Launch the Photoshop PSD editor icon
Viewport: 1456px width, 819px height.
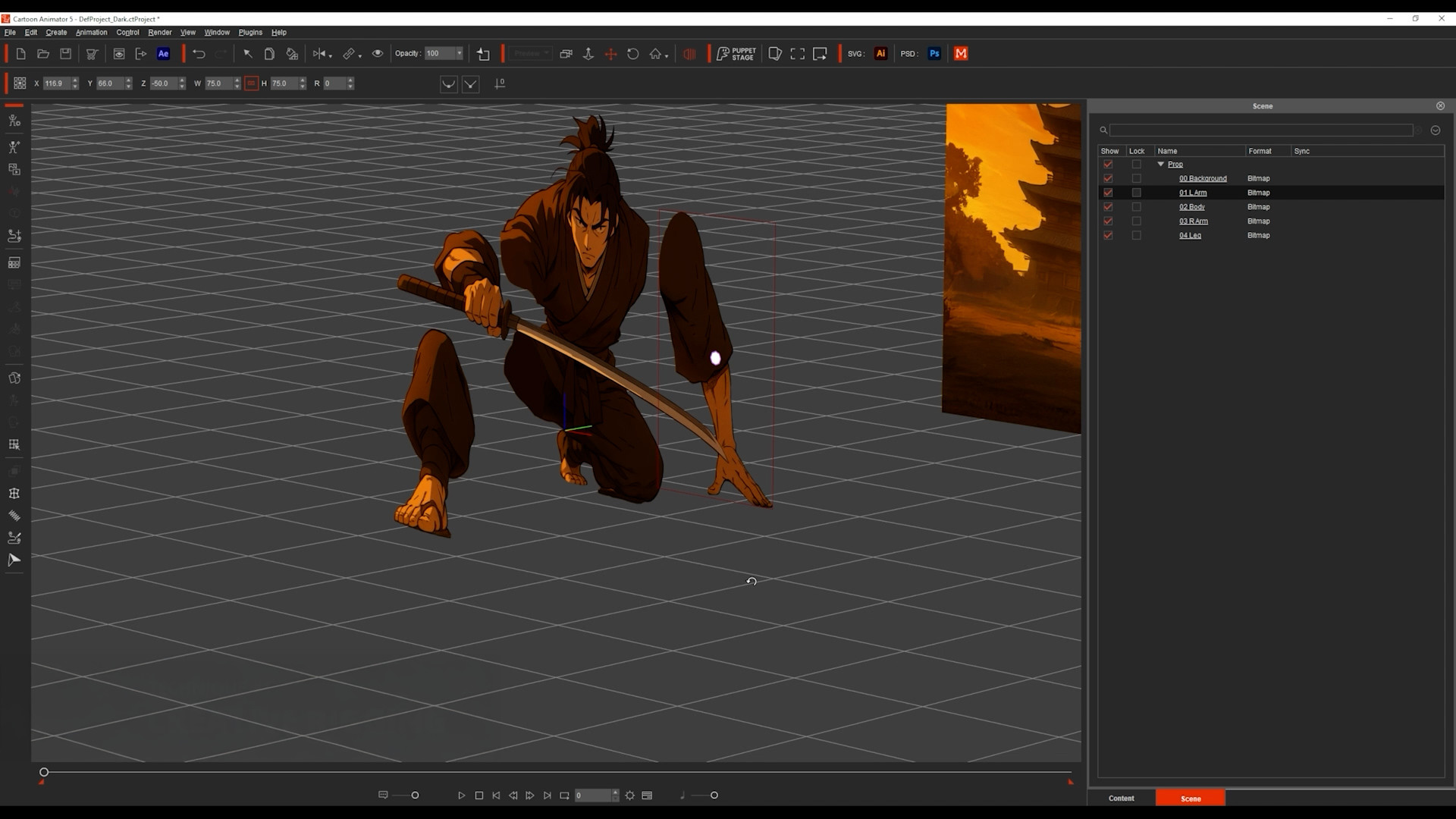[934, 54]
